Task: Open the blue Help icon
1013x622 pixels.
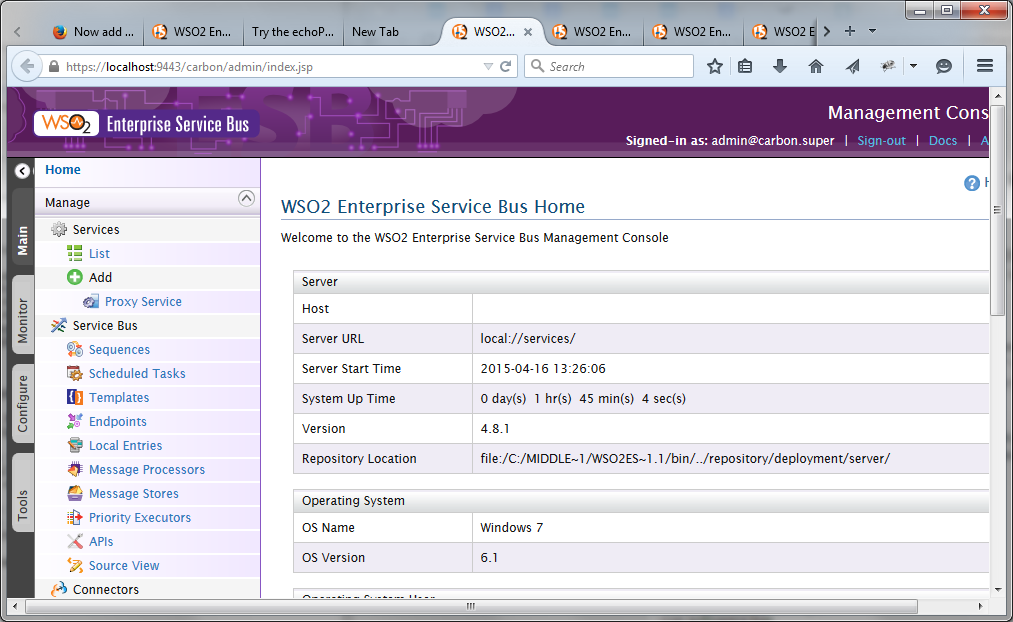Action: pos(972,183)
